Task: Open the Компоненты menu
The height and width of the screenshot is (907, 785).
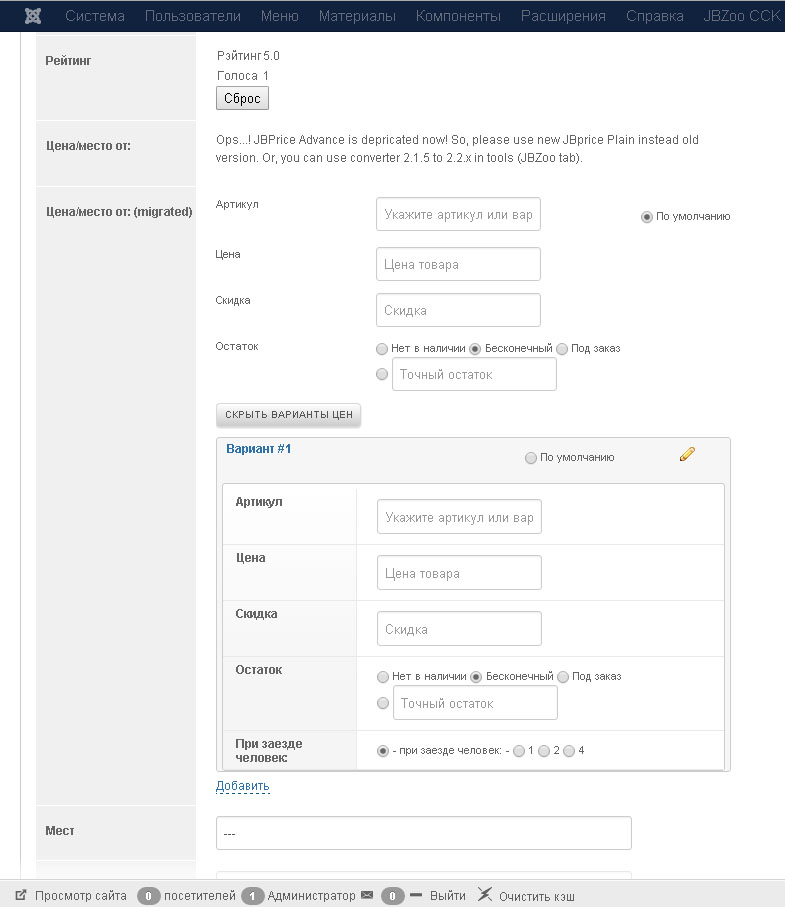Action: coord(458,16)
